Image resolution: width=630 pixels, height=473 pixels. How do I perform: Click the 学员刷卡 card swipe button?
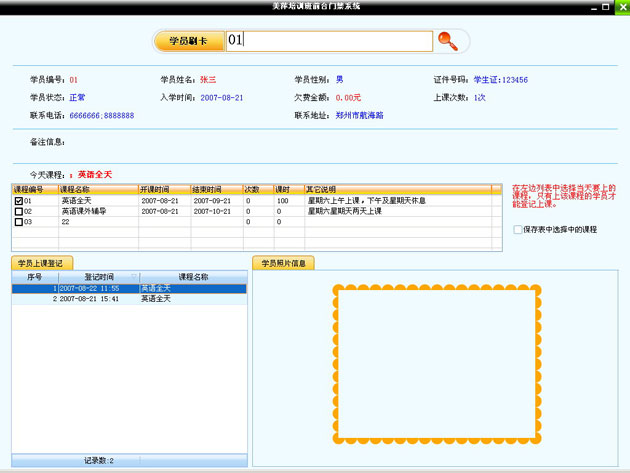[x=189, y=41]
